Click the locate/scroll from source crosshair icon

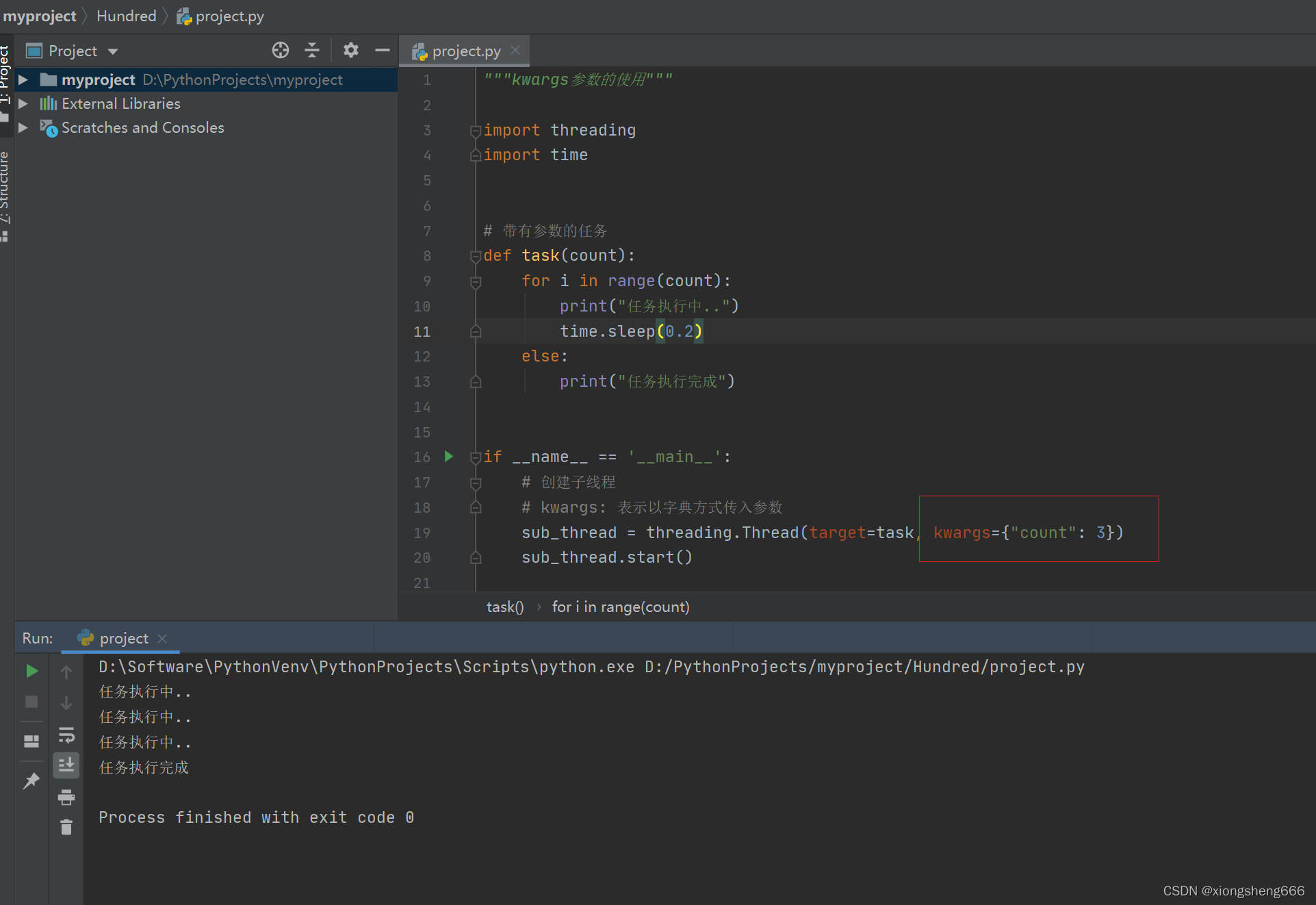pyautogui.click(x=281, y=50)
